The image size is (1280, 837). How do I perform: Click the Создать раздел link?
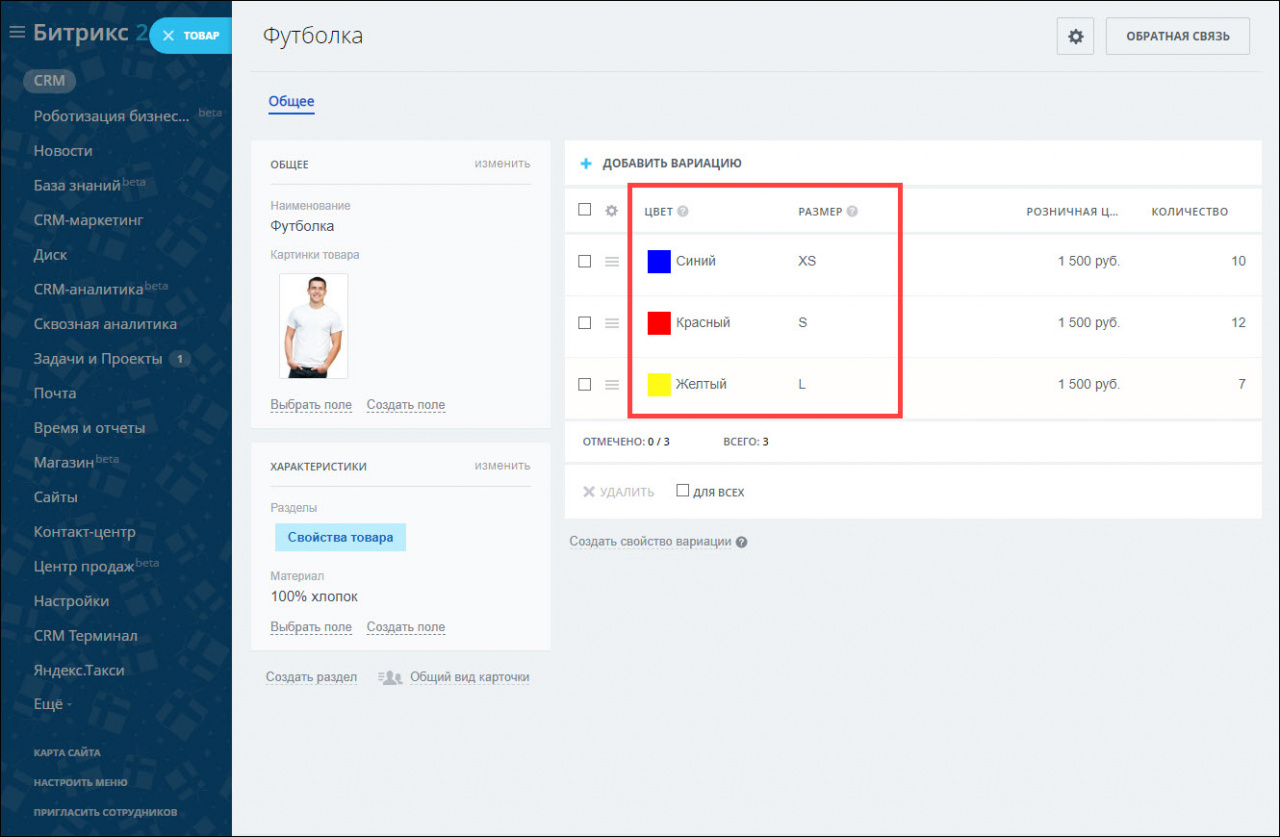pyautogui.click(x=311, y=677)
